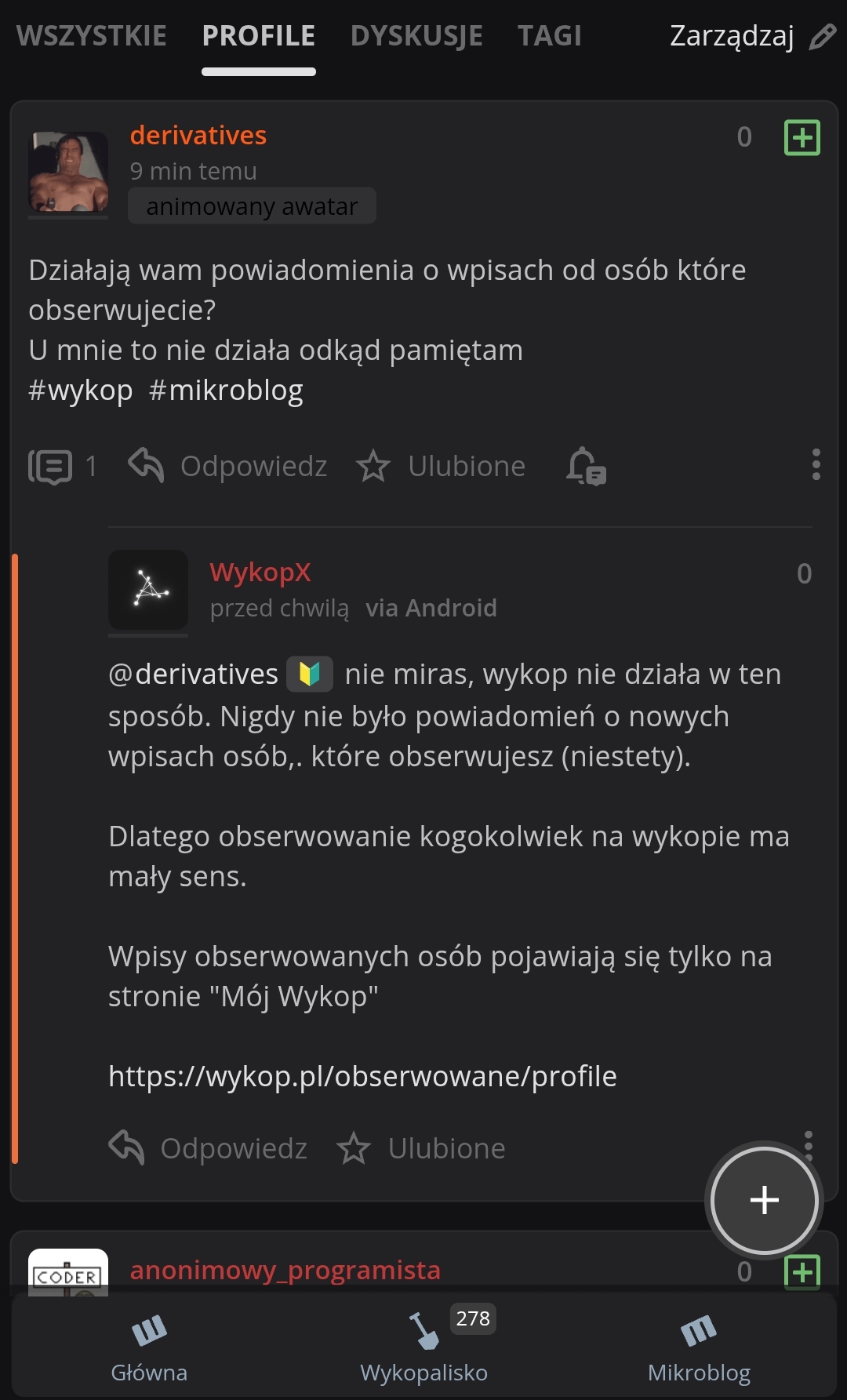The image size is (847, 1400).
Task: Open three-dot menu on derivatives post
Action: click(x=816, y=464)
